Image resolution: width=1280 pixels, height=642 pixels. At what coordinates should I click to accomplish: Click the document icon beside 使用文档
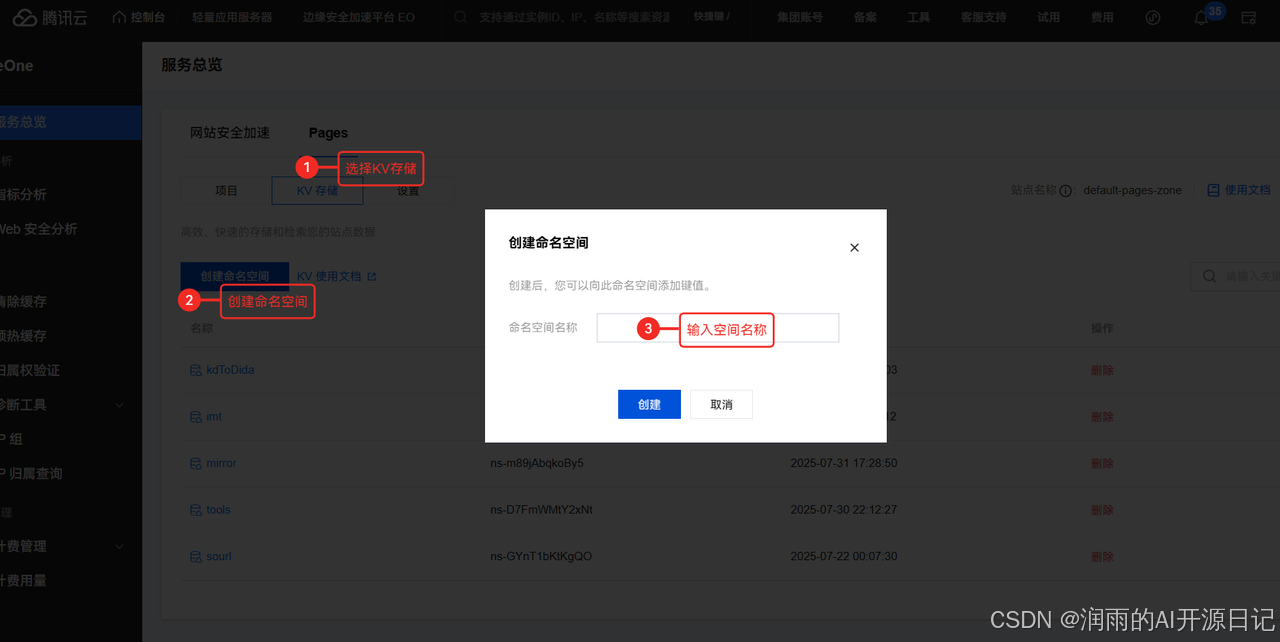(1215, 189)
